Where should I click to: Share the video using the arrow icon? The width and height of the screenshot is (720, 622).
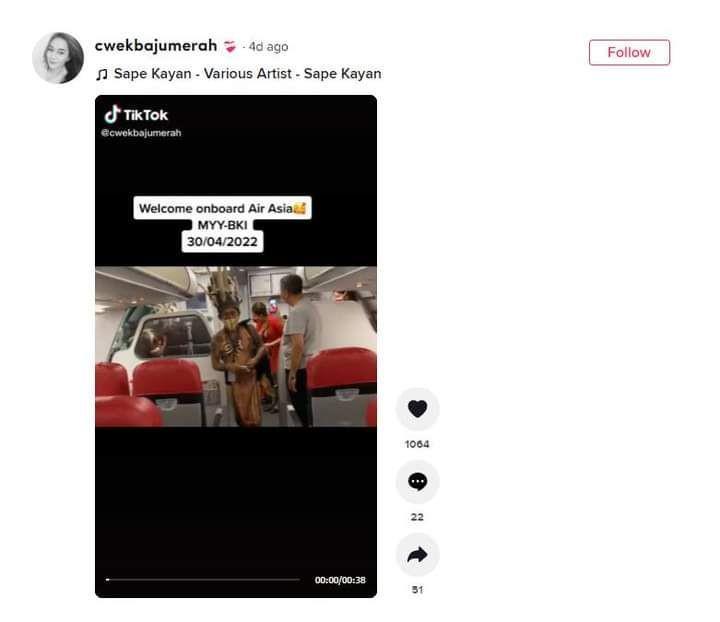[x=417, y=555]
